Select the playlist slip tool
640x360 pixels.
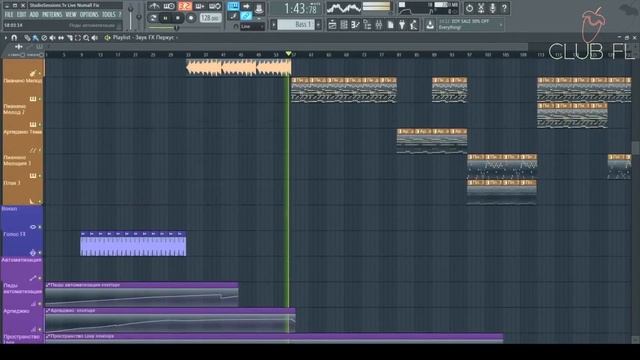click(61, 38)
